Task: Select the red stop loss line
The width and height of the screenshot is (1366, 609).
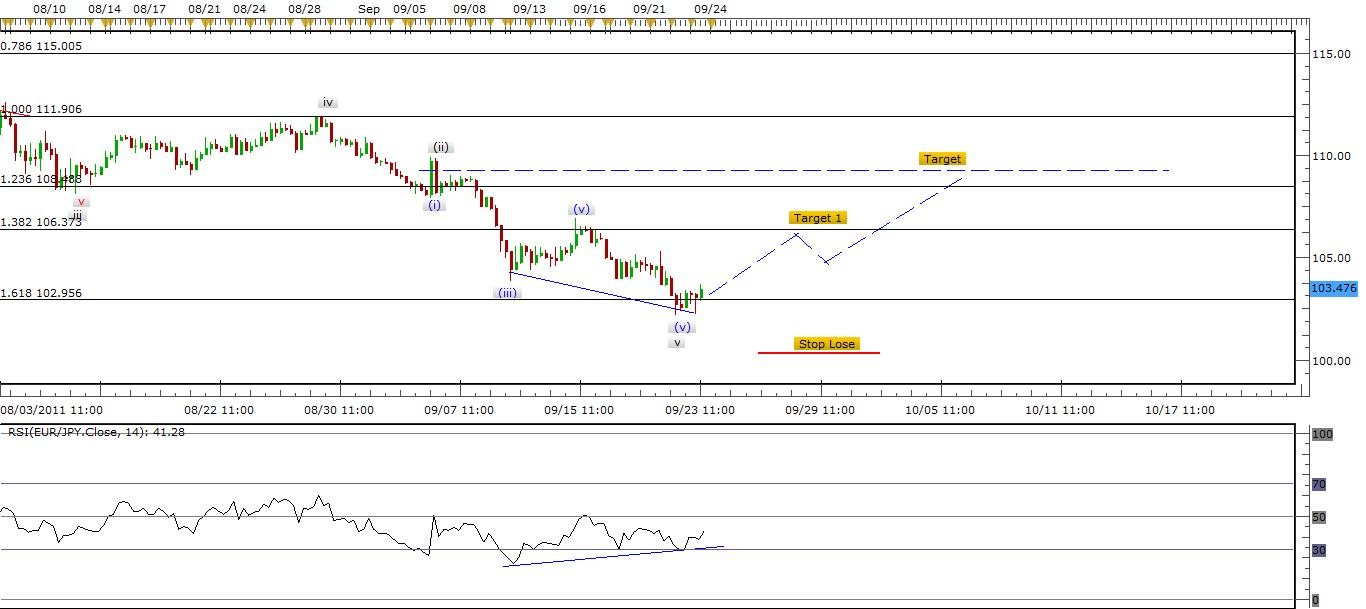Action: [818, 352]
